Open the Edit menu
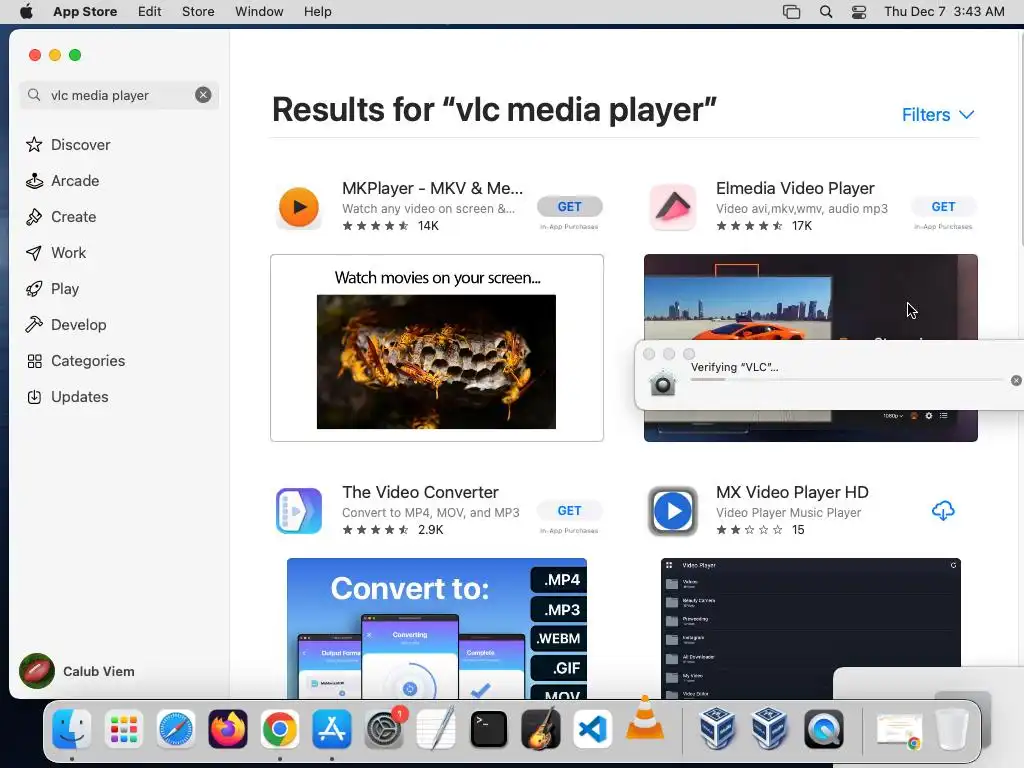The width and height of the screenshot is (1024, 768). pyautogui.click(x=150, y=12)
